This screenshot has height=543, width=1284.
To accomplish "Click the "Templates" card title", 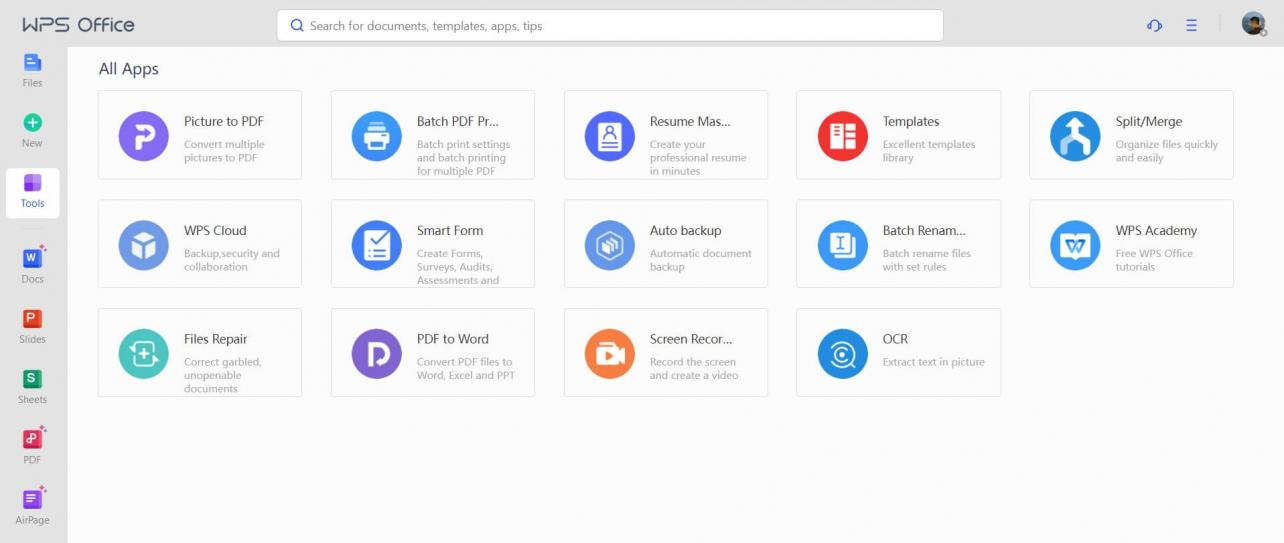I will [911, 122].
